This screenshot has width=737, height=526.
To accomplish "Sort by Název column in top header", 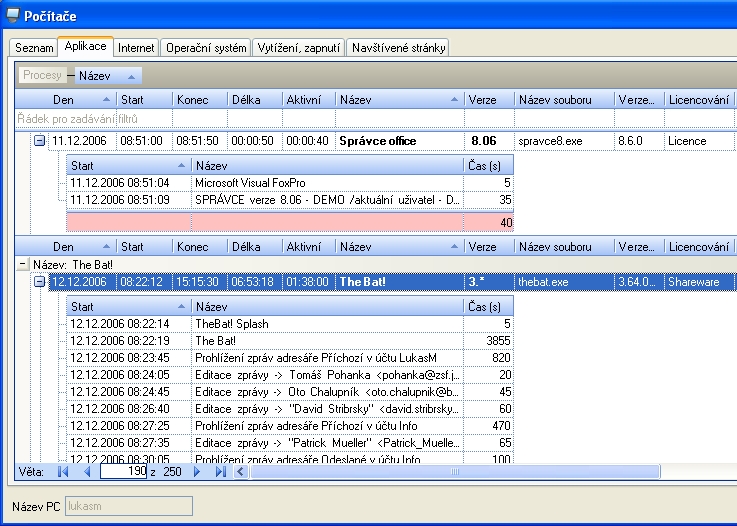I will 400,100.
